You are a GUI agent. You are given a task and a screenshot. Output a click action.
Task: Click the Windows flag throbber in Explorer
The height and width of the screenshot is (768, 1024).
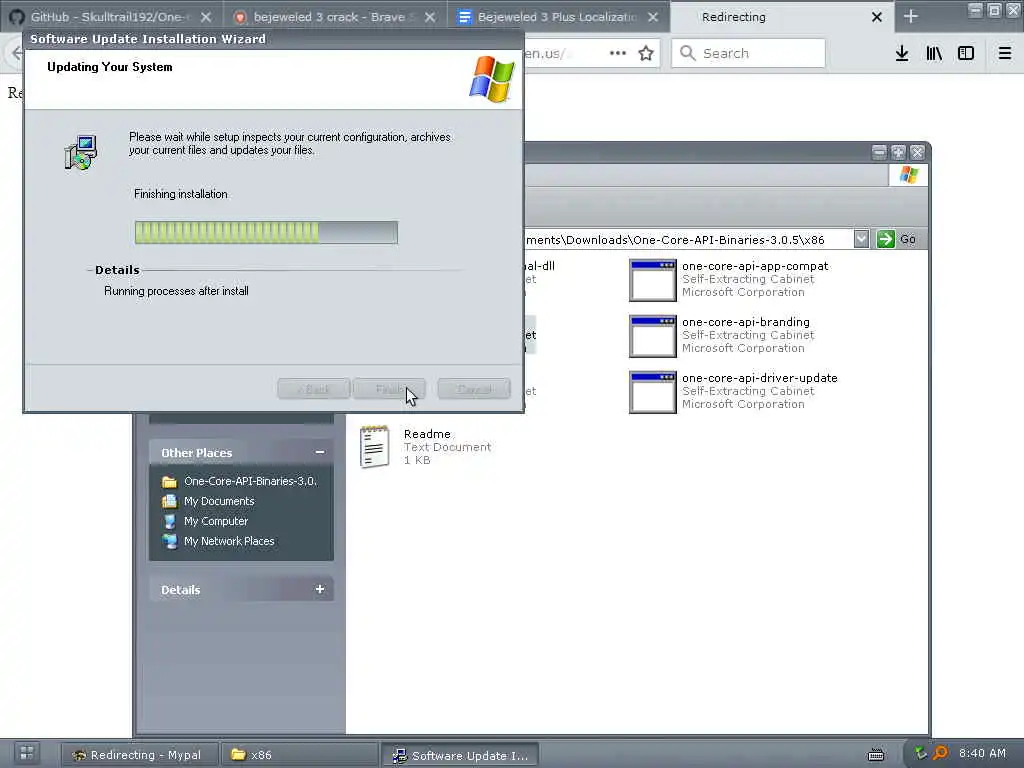tap(908, 174)
